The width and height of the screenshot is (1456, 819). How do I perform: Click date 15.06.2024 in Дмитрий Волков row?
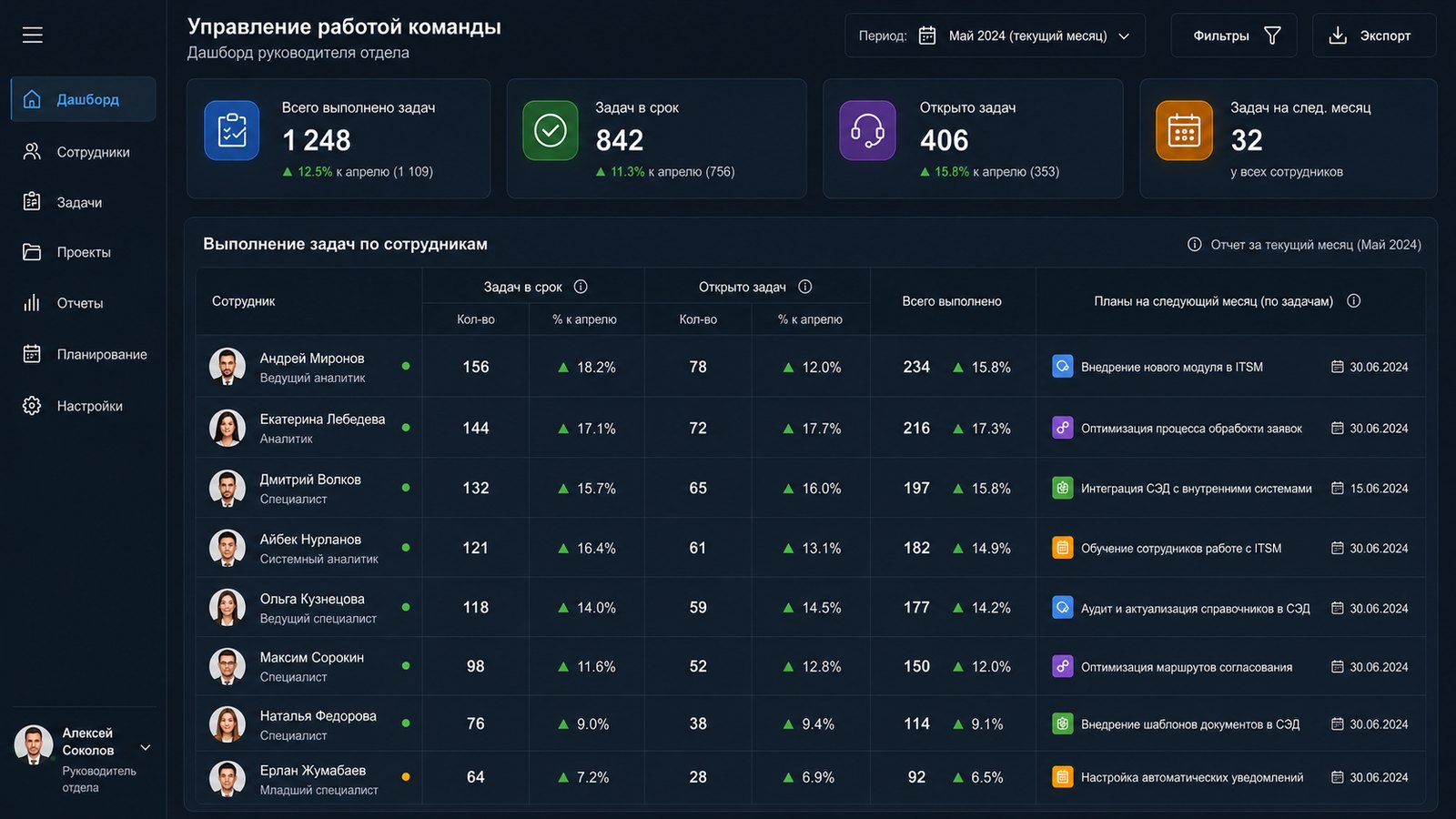click(x=1379, y=489)
